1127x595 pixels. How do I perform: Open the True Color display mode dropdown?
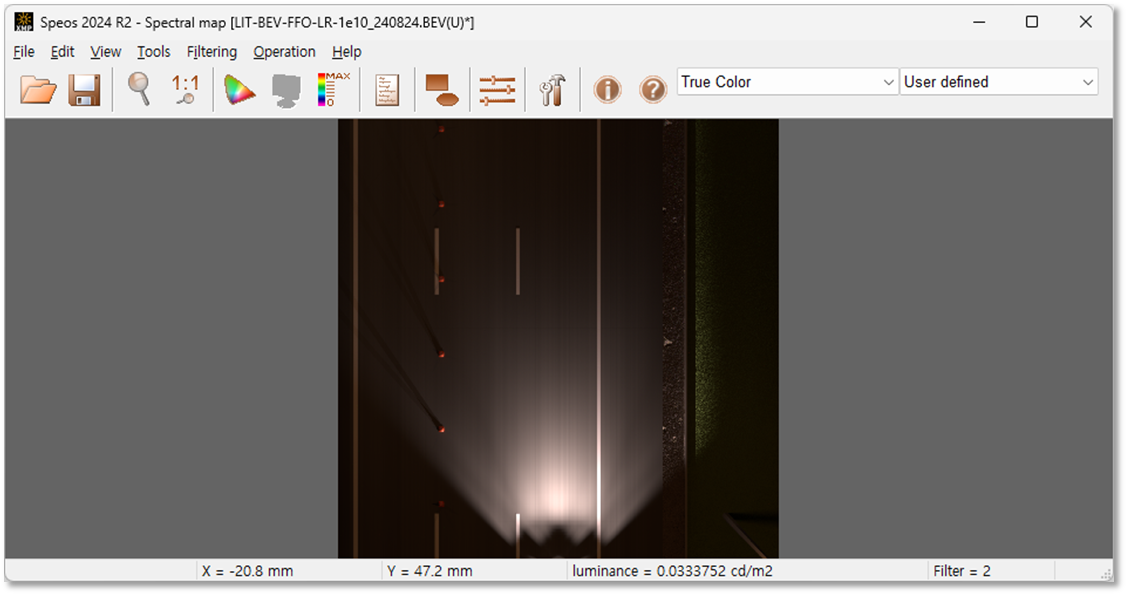click(787, 82)
